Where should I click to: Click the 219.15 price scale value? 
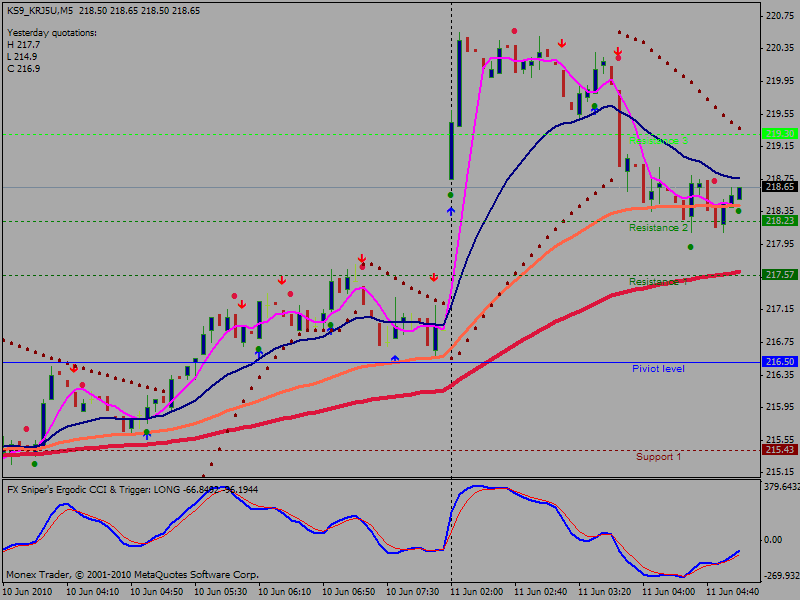point(780,146)
